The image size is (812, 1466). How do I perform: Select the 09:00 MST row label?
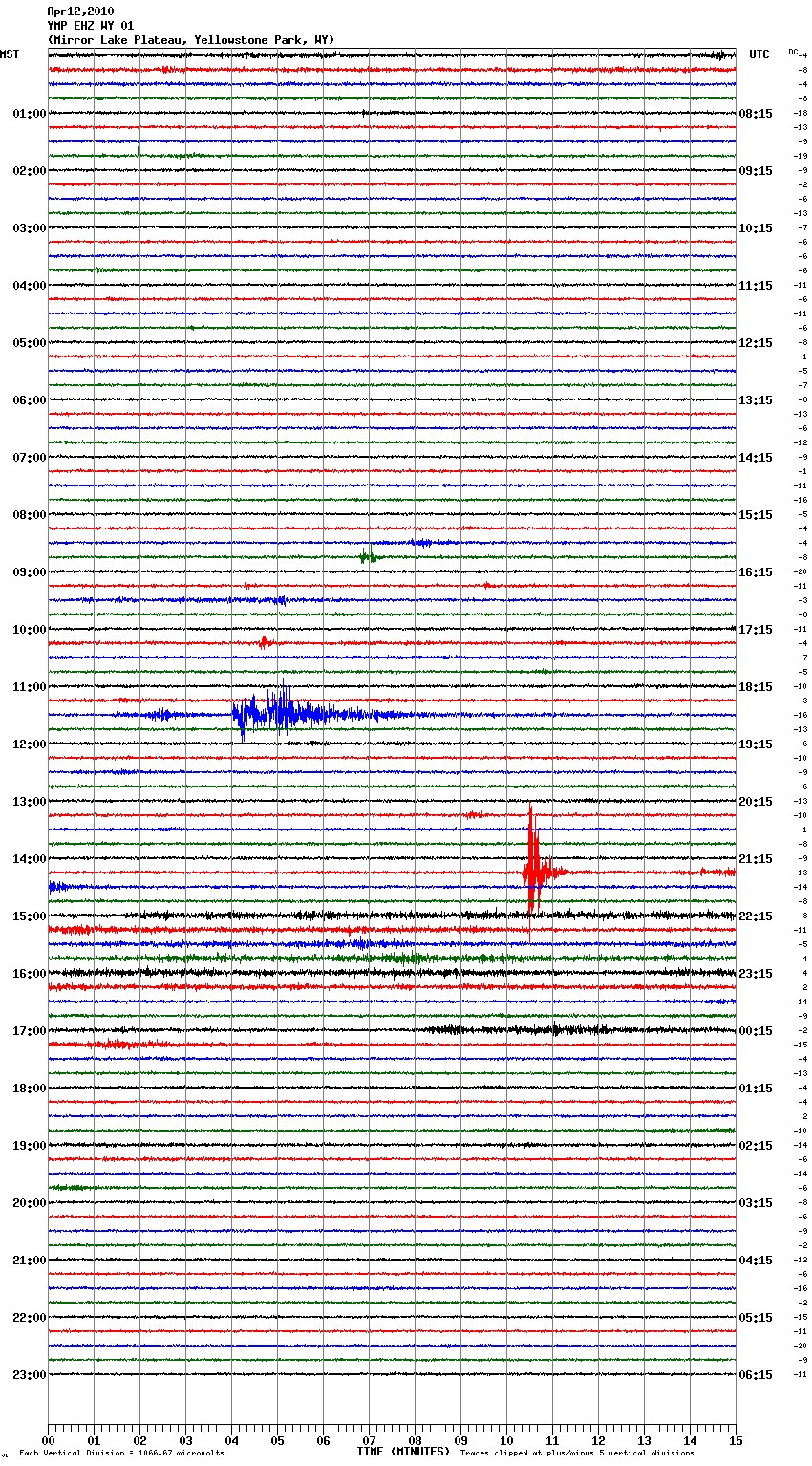(30, 572)
